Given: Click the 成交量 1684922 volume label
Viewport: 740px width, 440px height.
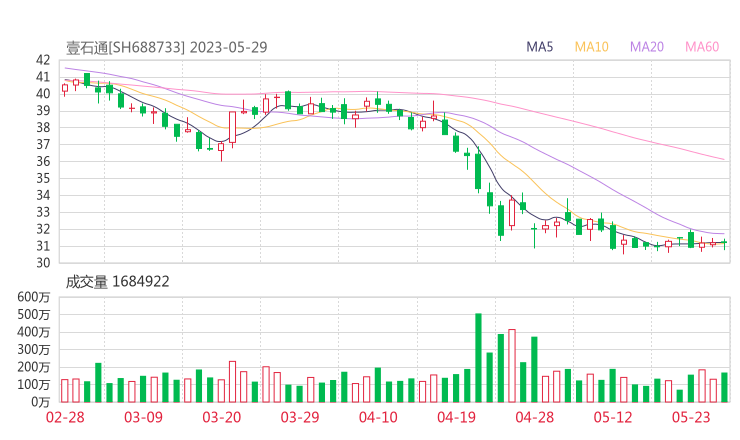Looking at the screenshot, I should [x=118, y=282].
